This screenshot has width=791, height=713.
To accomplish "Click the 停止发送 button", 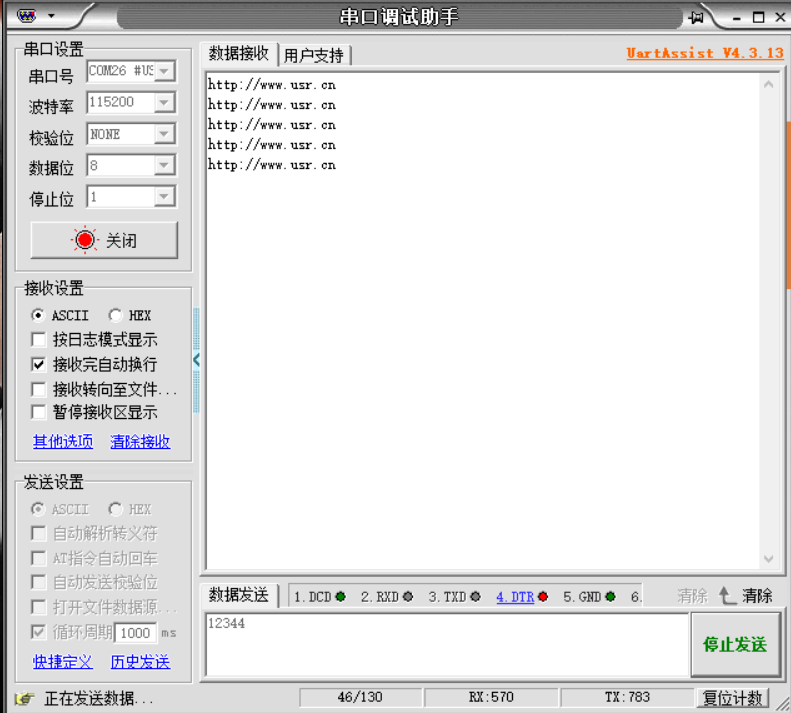I will pos(736,644).
